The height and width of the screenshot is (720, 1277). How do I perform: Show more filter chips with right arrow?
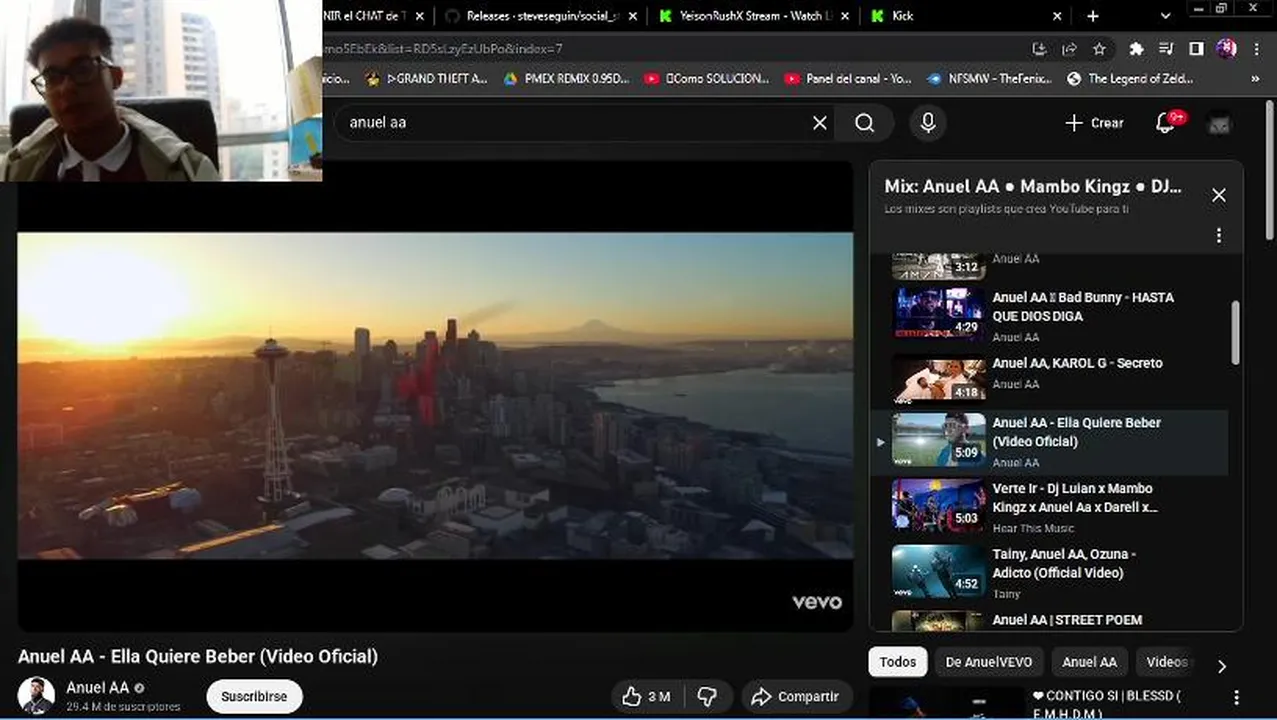1221,665
